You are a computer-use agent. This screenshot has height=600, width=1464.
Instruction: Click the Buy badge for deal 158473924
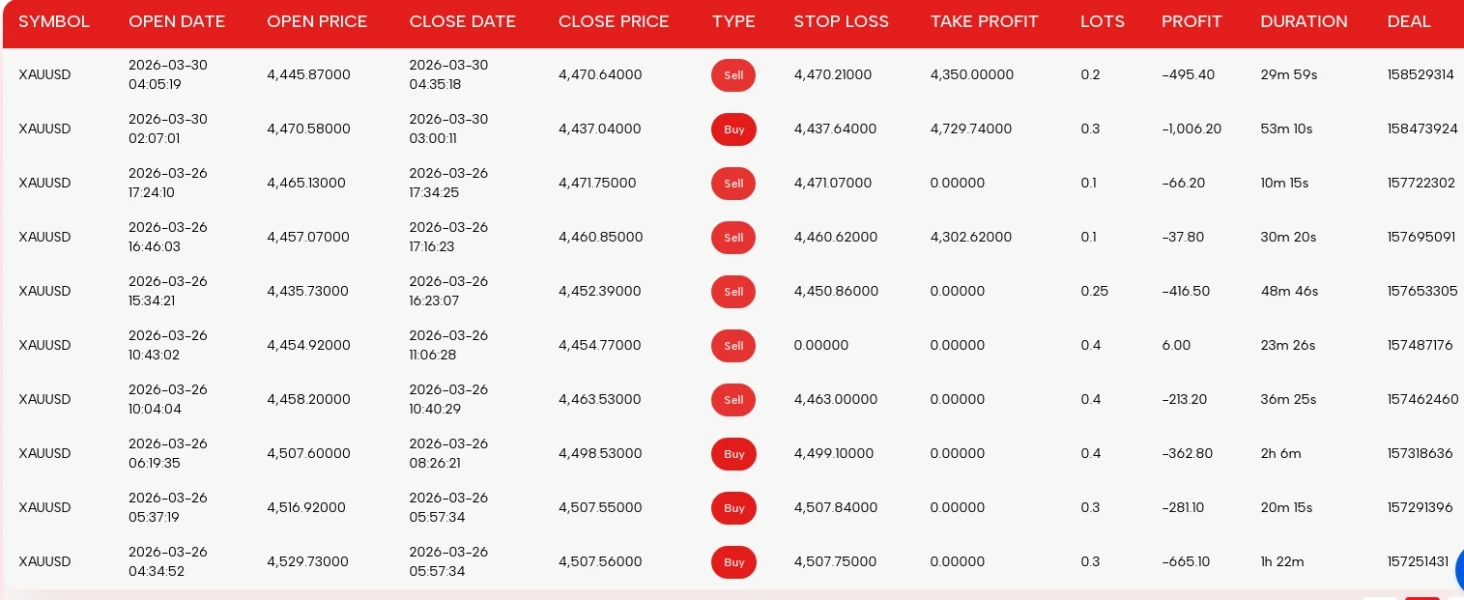click(733, 129)
